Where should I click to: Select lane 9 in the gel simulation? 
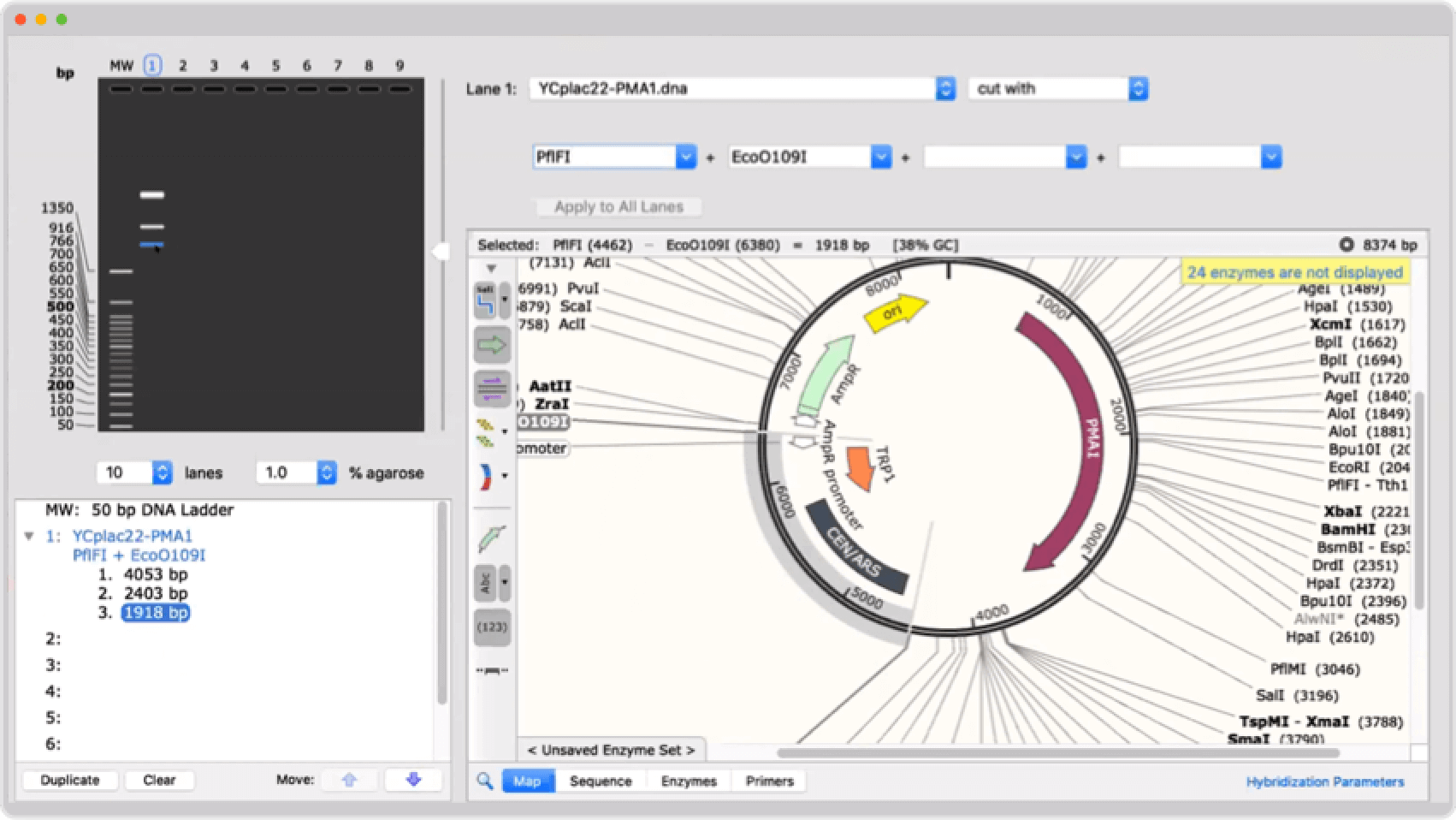(399, 64)
